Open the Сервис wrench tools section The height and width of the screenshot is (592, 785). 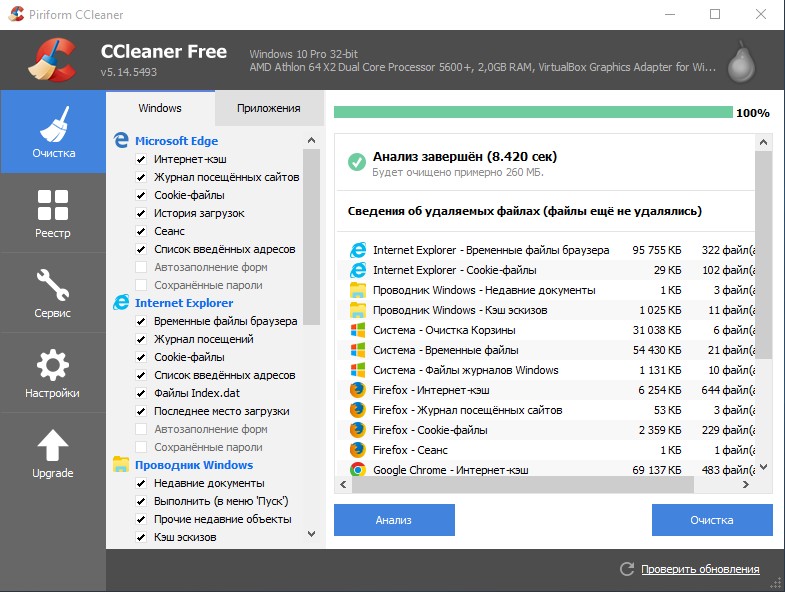[53, 293]
